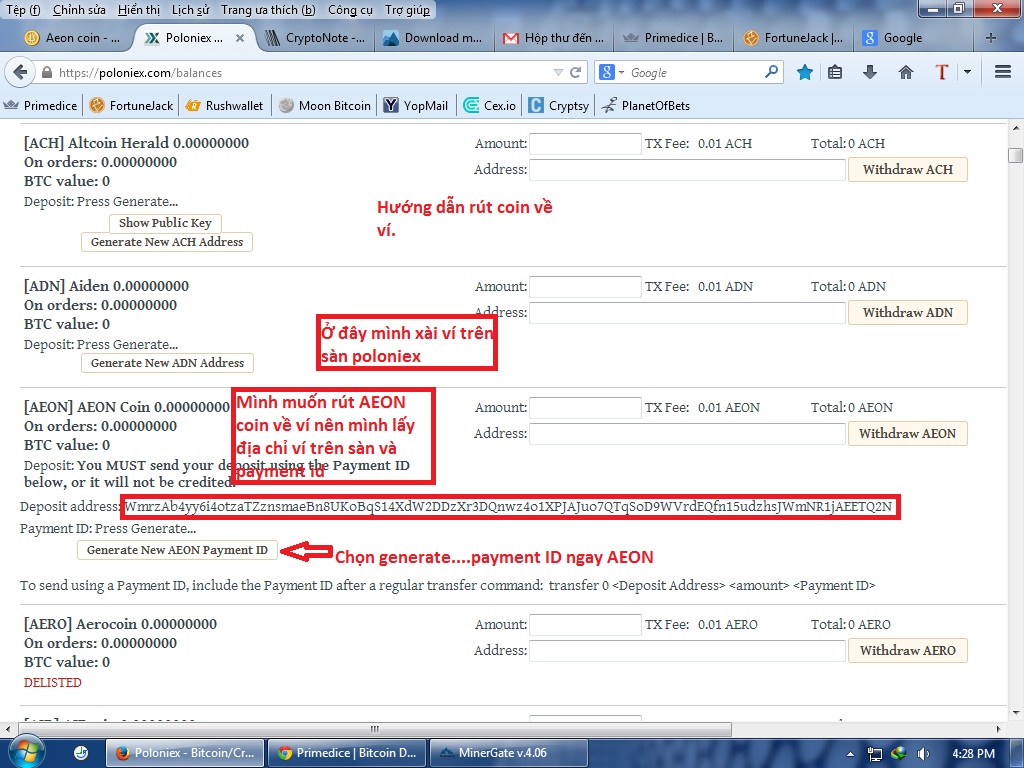Open the bookmarks list icon
The width and height of the screenshot is (1024, 768).
coord(835,72)
